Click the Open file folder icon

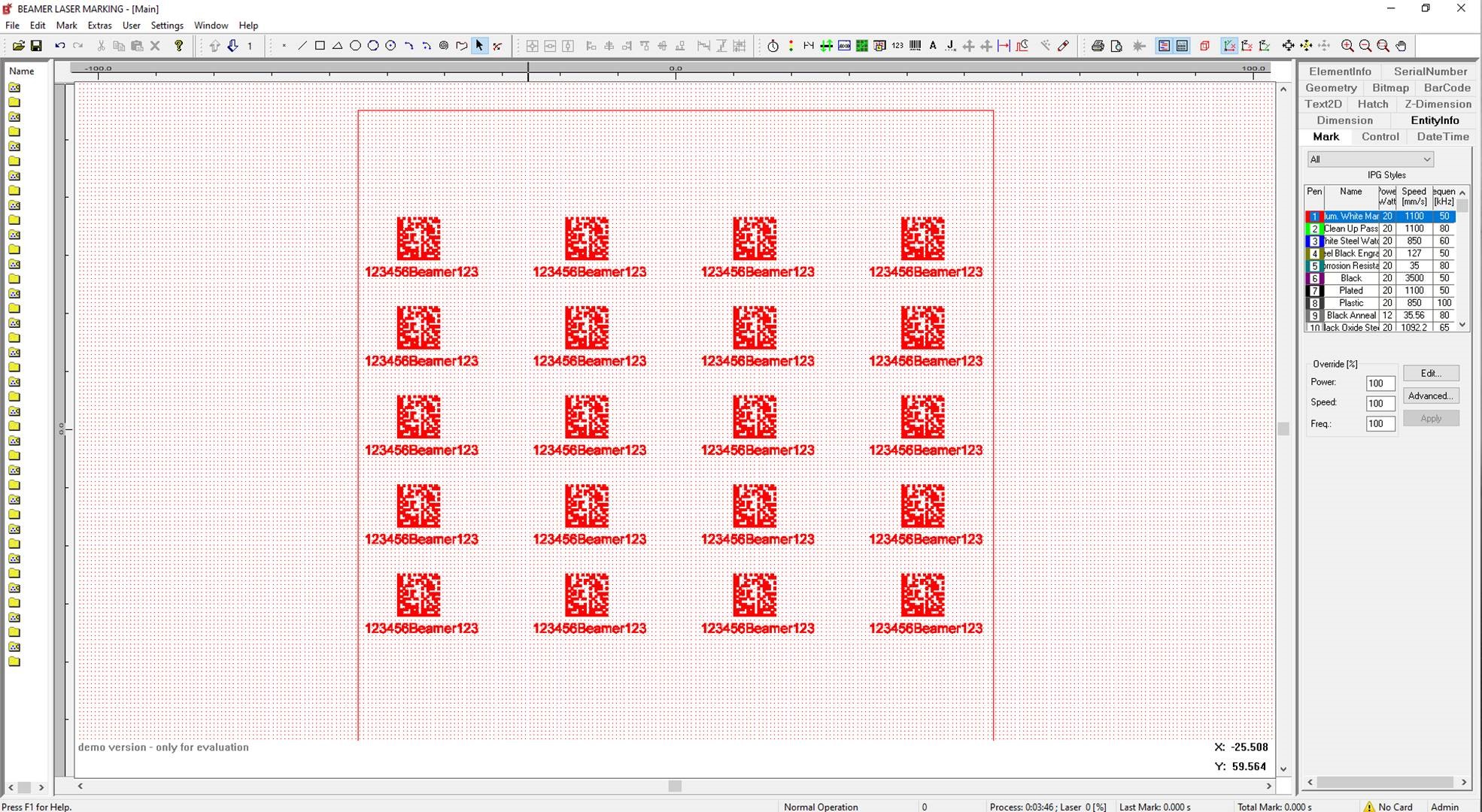coord(19,46)
